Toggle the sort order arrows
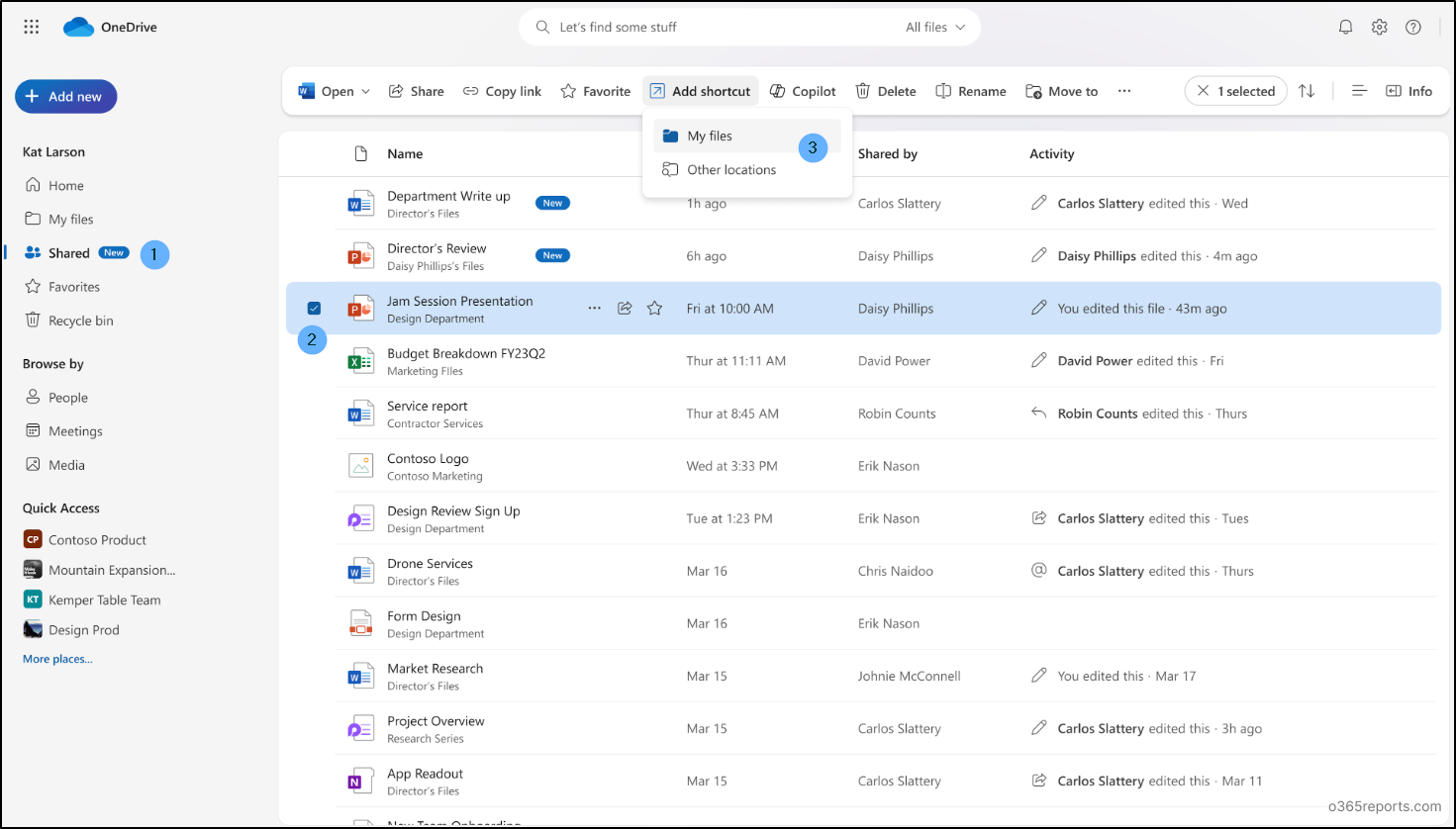This screenshot has width=1456, height=829. (x=1308, y=90)
